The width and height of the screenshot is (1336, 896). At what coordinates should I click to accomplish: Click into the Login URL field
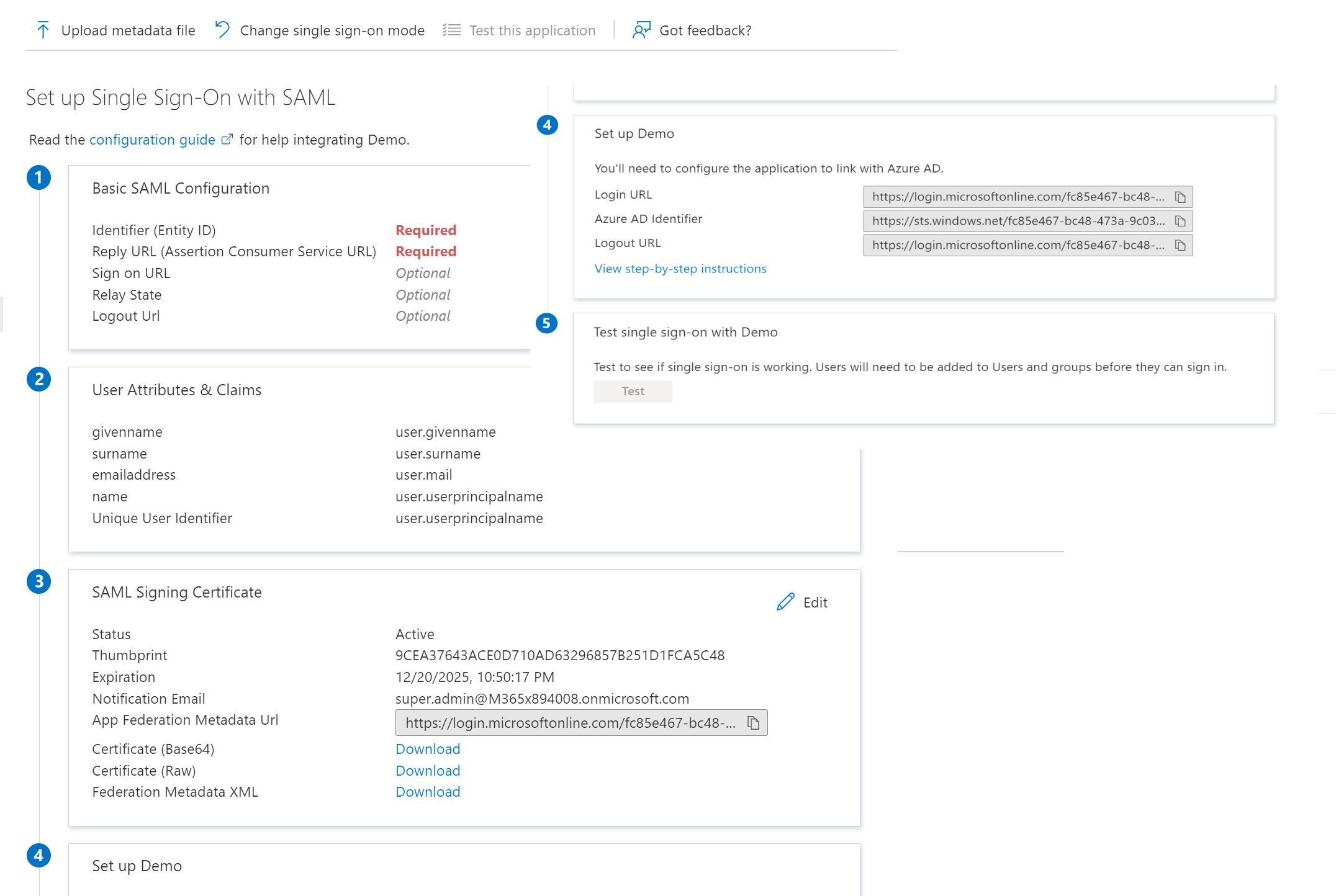(1017, 197)
